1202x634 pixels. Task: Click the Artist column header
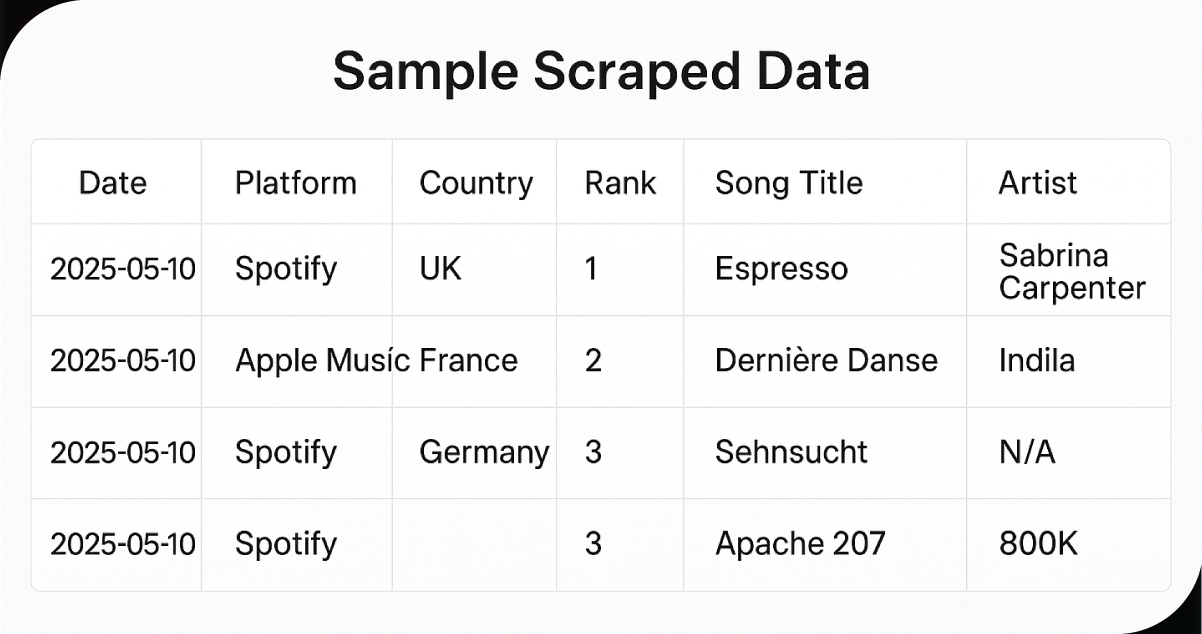tap(1038, 183)
